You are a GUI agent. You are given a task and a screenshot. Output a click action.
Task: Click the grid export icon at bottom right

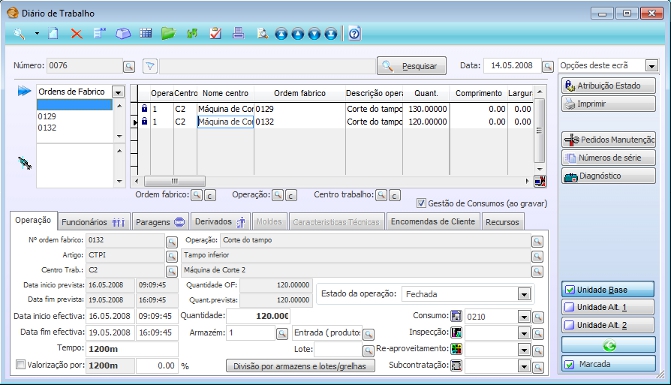tap(540, 181)
